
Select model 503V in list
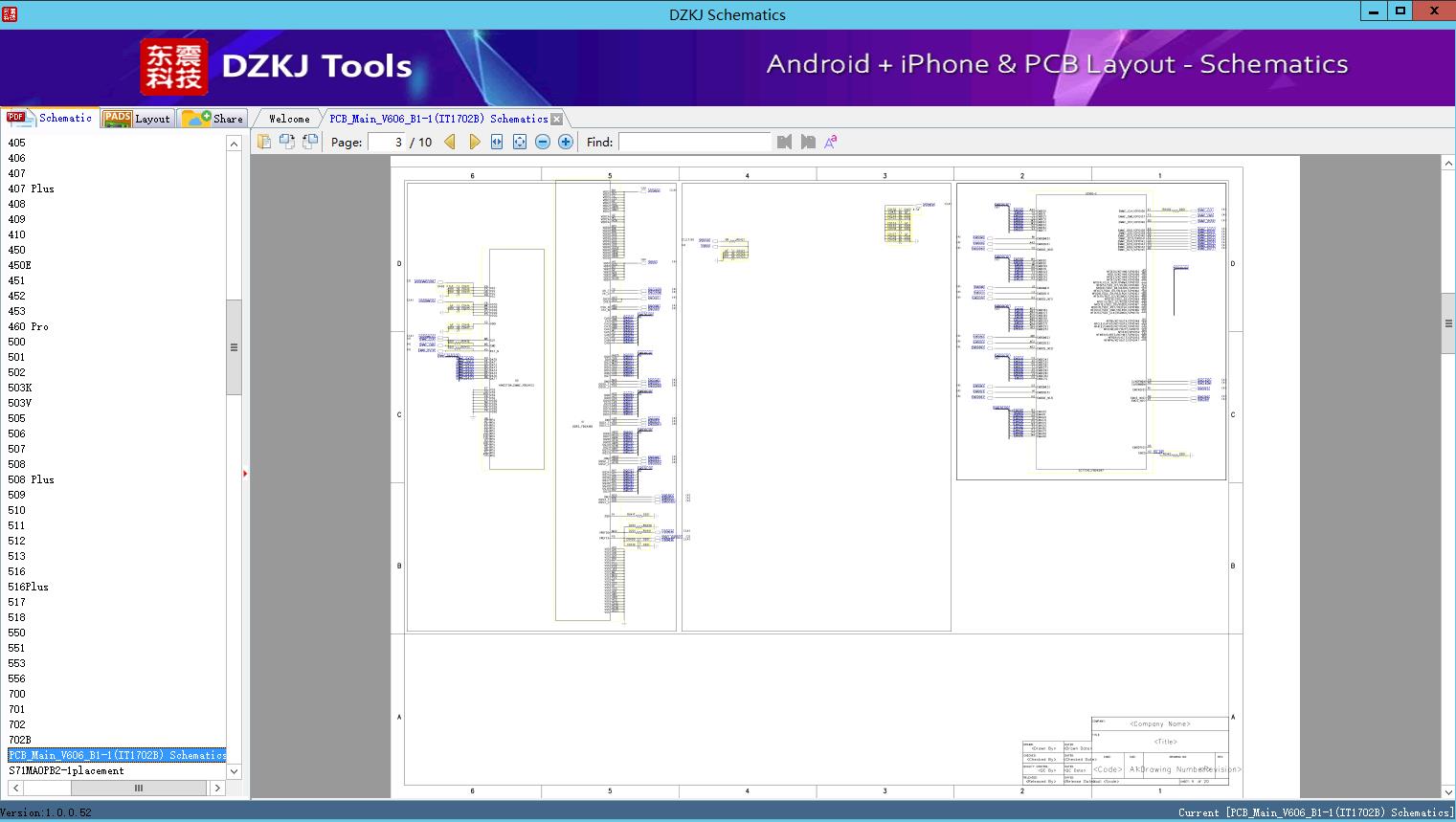click(x=20, y=403)
